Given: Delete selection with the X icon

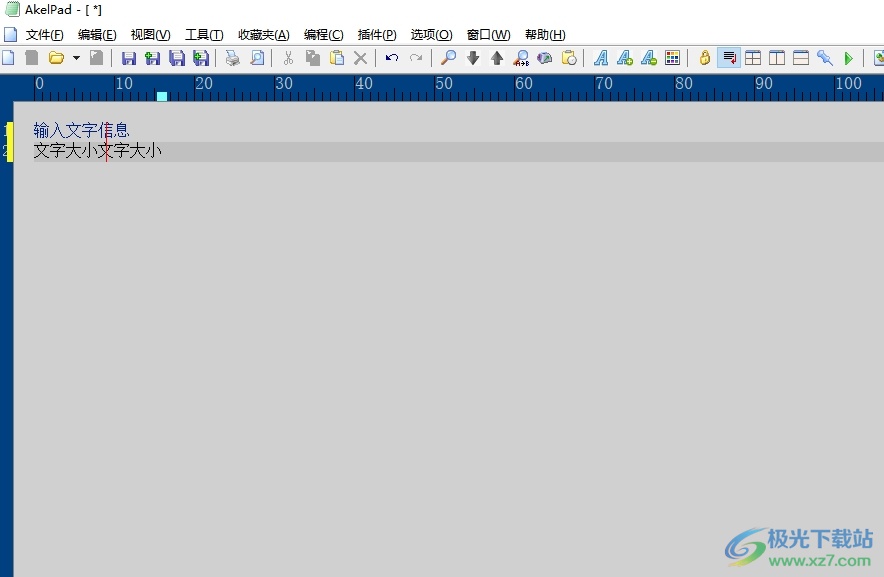Looking at the screenshot, I should [360, 58].
